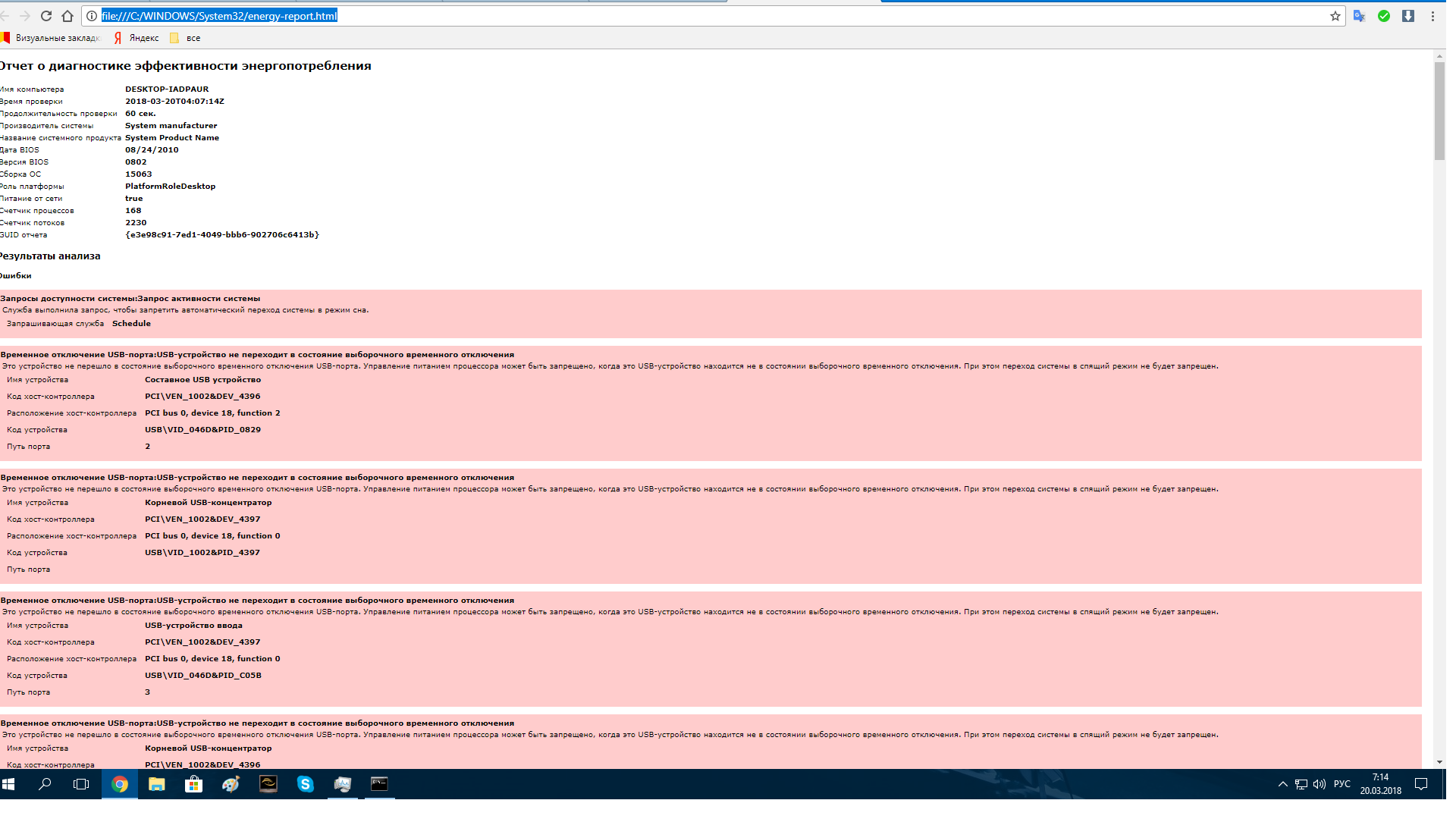The height and width of the screenshot is (819, 1456).
Task: Click the forward navigation arrow
Action: 25,16
